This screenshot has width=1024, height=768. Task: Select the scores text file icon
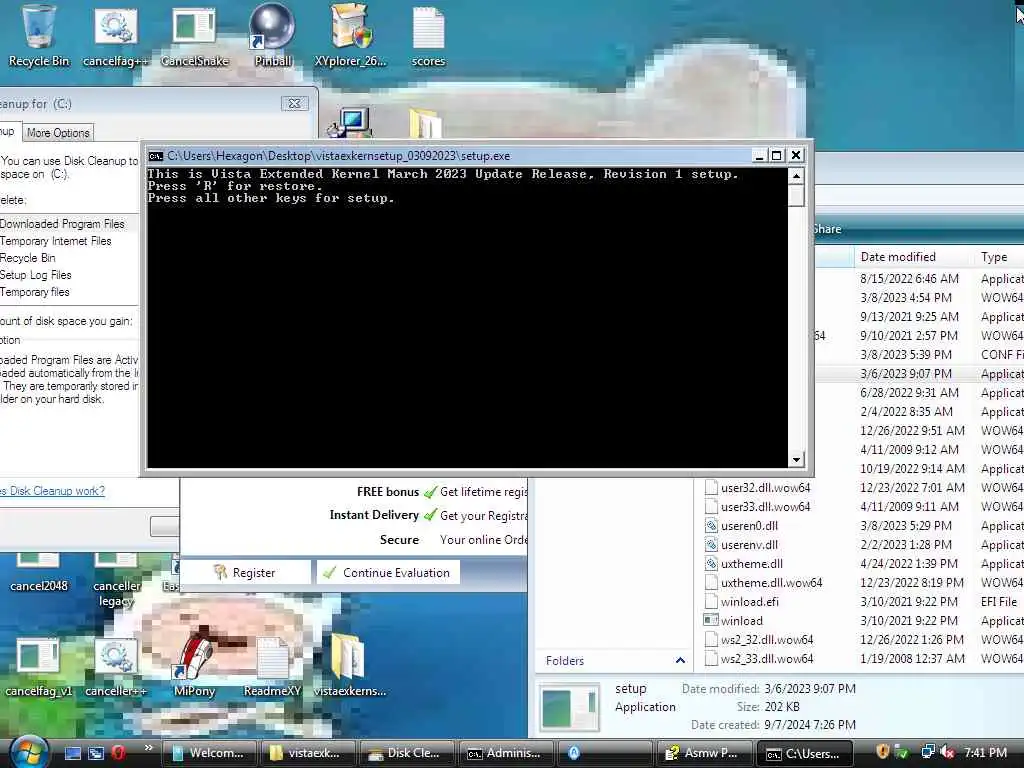pos(428,36)
